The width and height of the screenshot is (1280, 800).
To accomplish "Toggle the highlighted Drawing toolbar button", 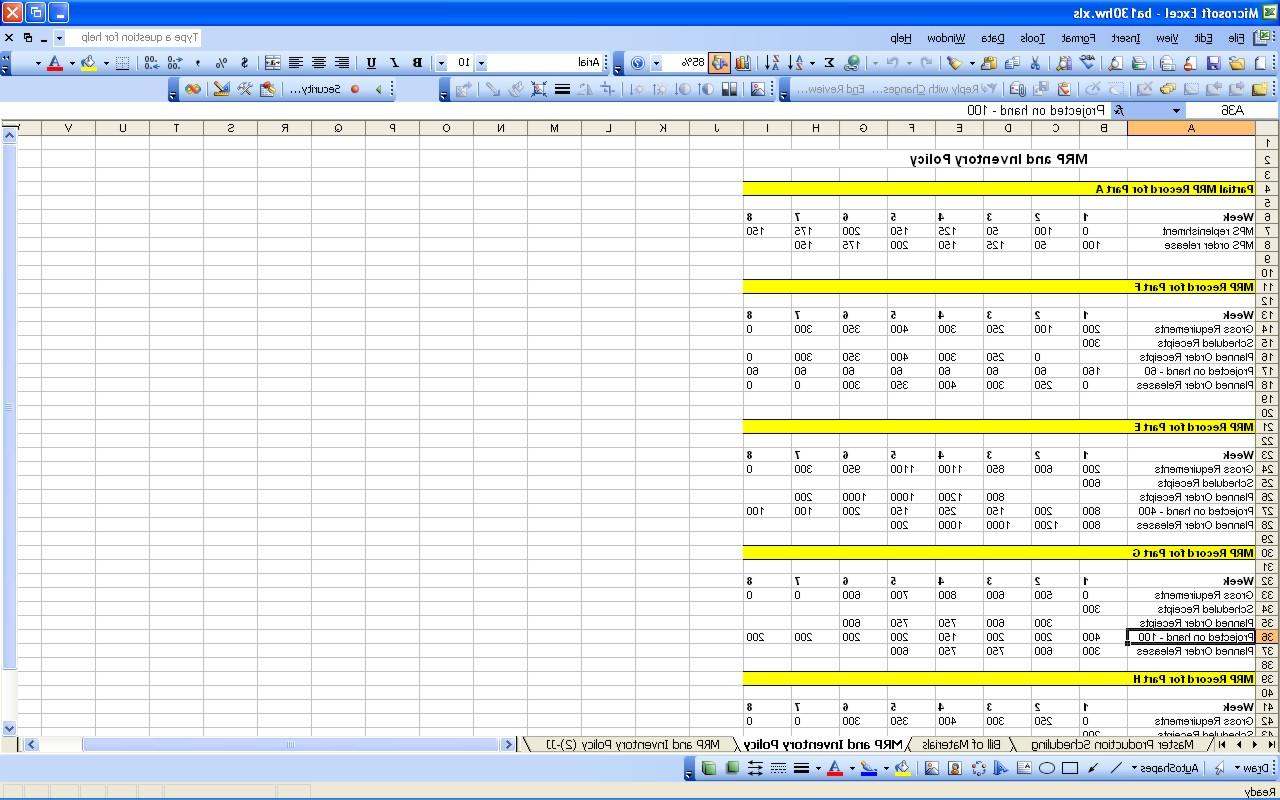I will tap(720, 62).
